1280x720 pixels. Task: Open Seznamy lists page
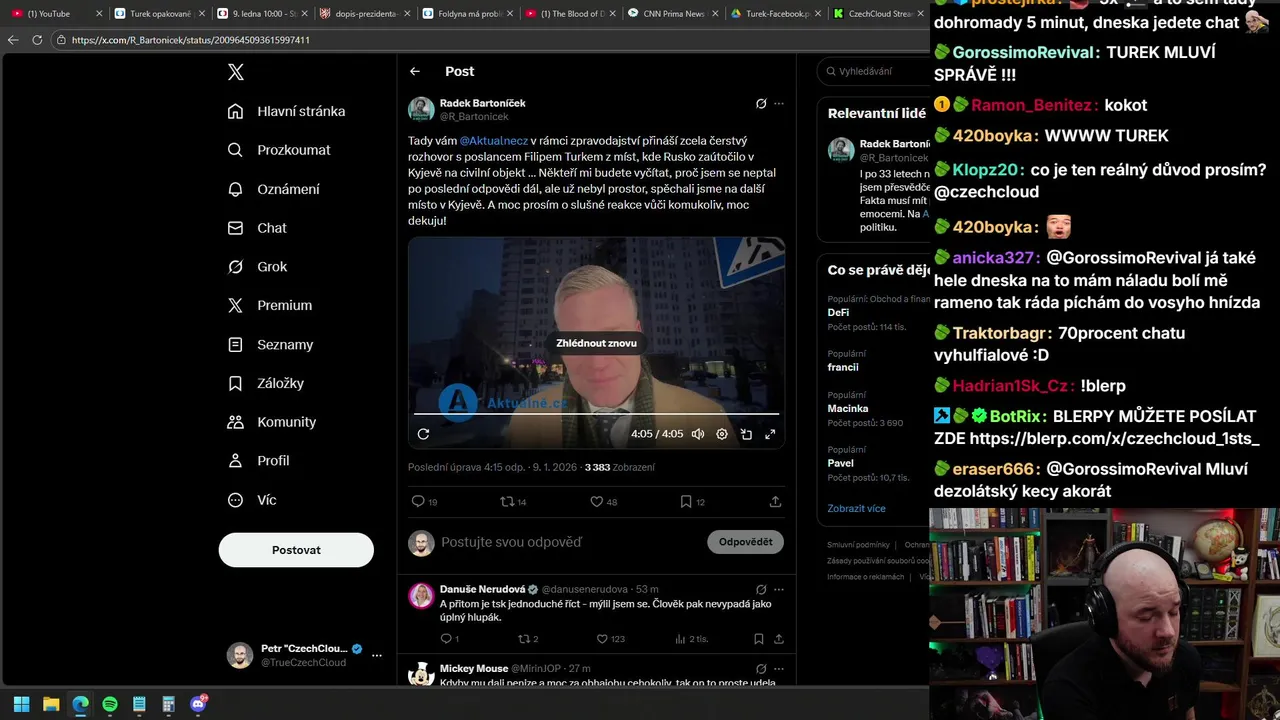click(270, 345)
